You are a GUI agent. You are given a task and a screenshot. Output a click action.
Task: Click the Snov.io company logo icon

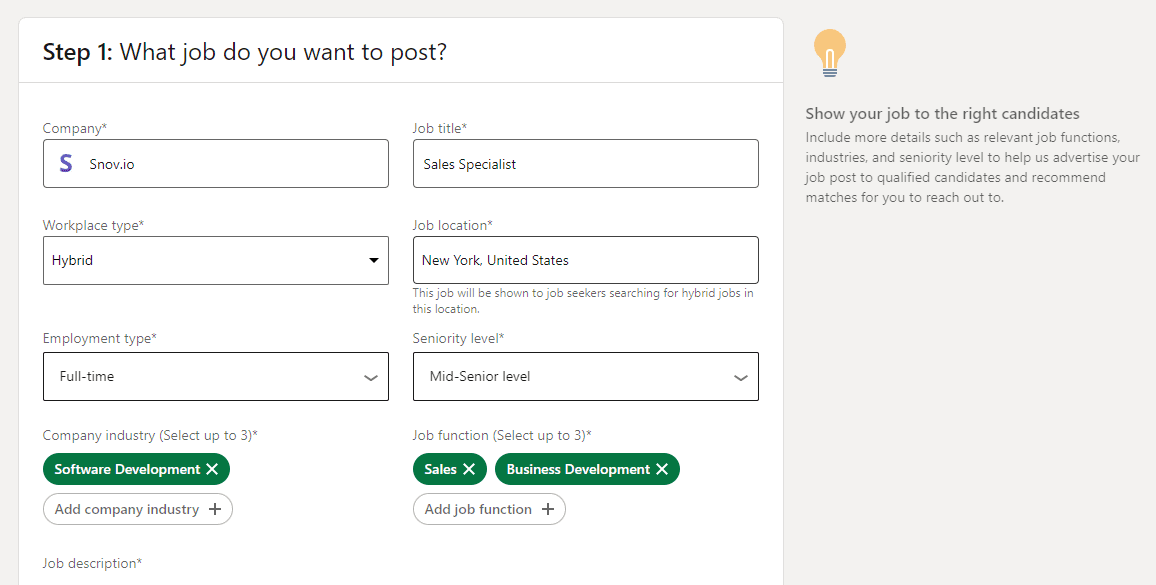[x=66, y=164]
